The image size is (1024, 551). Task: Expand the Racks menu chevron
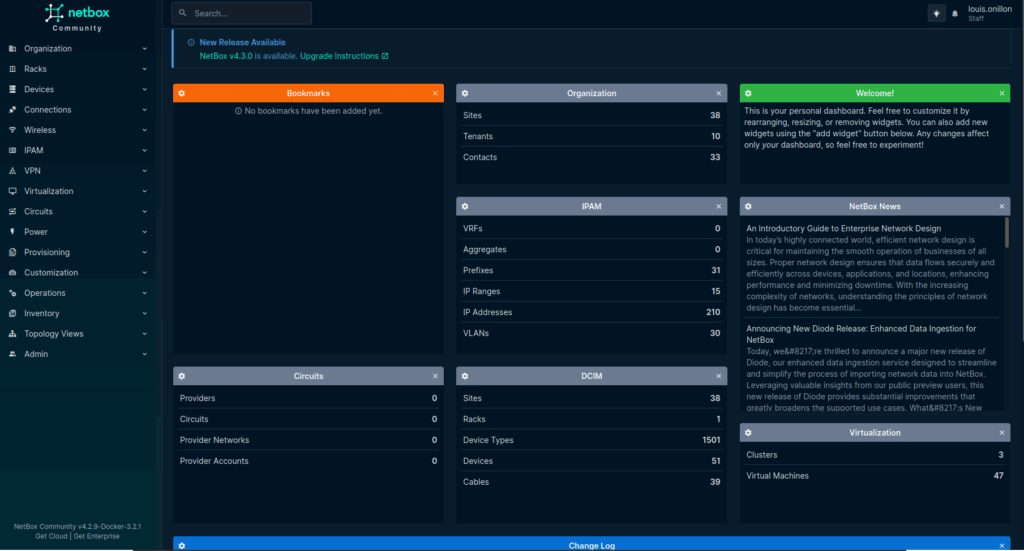[144, 69]
